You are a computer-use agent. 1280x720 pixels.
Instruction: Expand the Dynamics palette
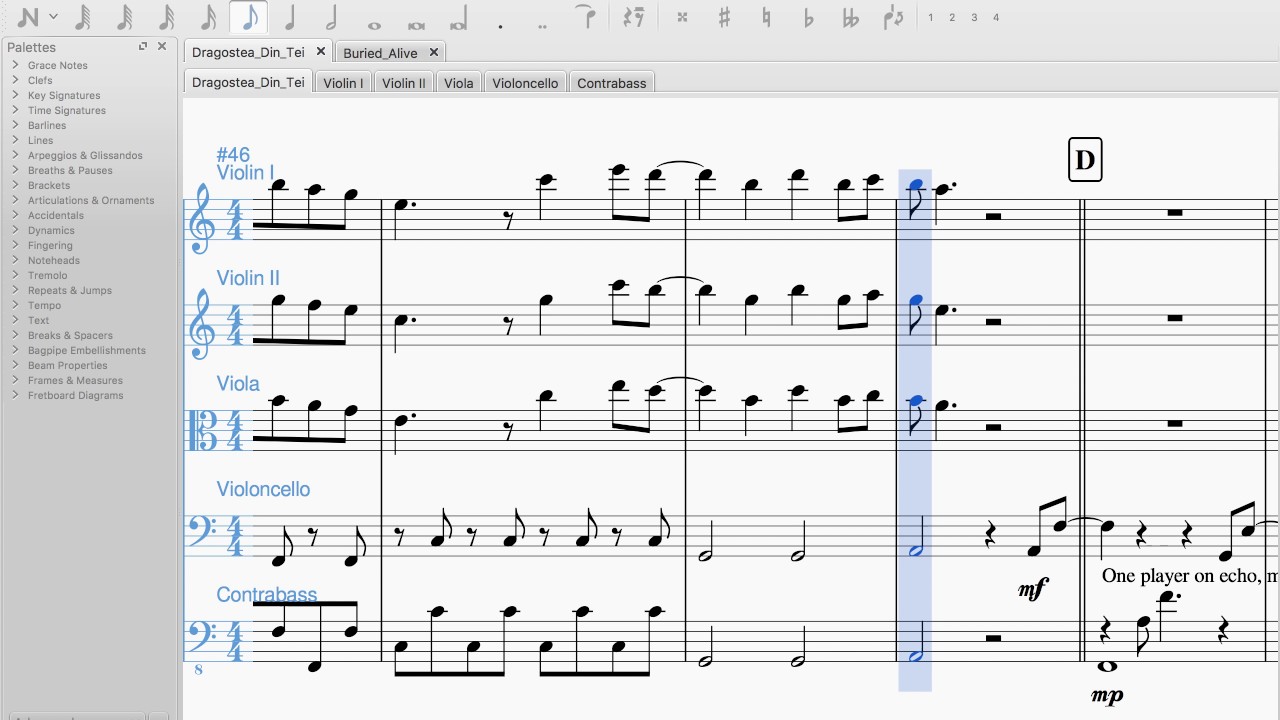[x=15, y=230]
